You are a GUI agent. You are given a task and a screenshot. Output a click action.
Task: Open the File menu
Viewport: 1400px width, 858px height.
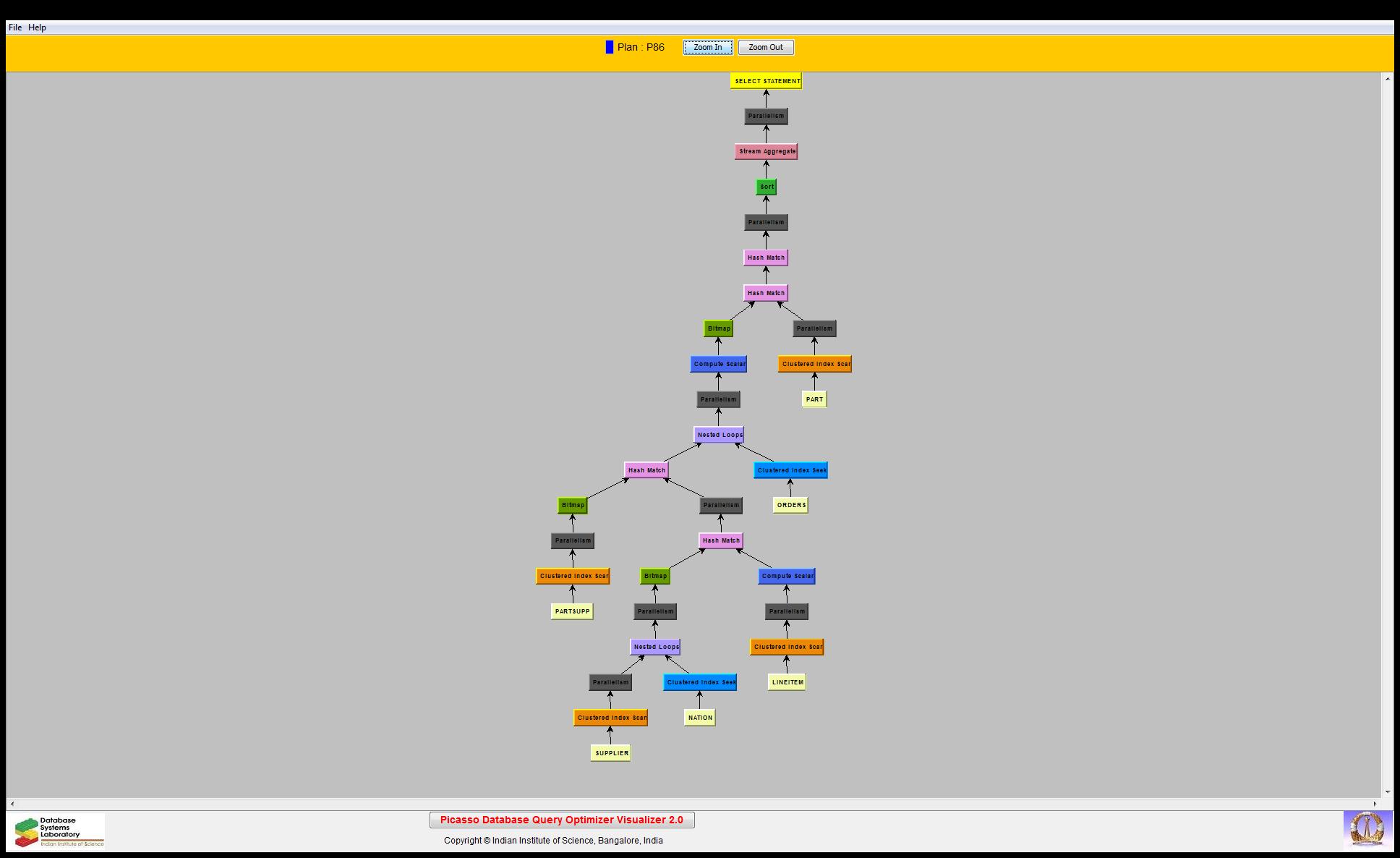click(x=14, y=27)
